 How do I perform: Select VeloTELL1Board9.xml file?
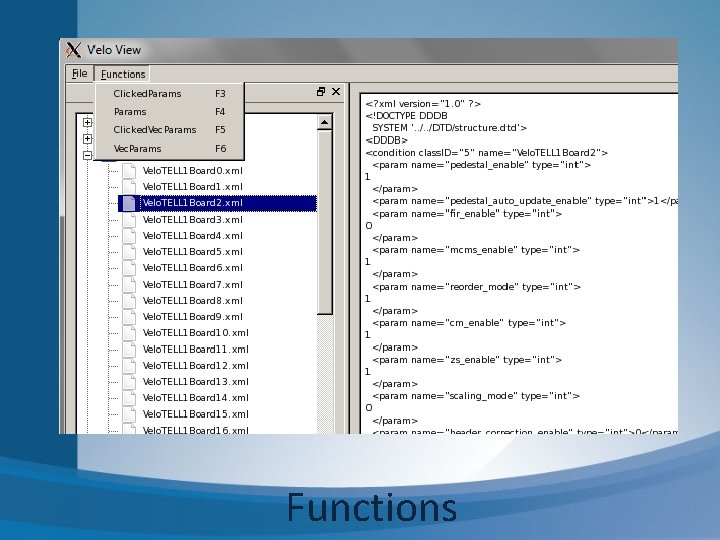(x=192, y=317)
